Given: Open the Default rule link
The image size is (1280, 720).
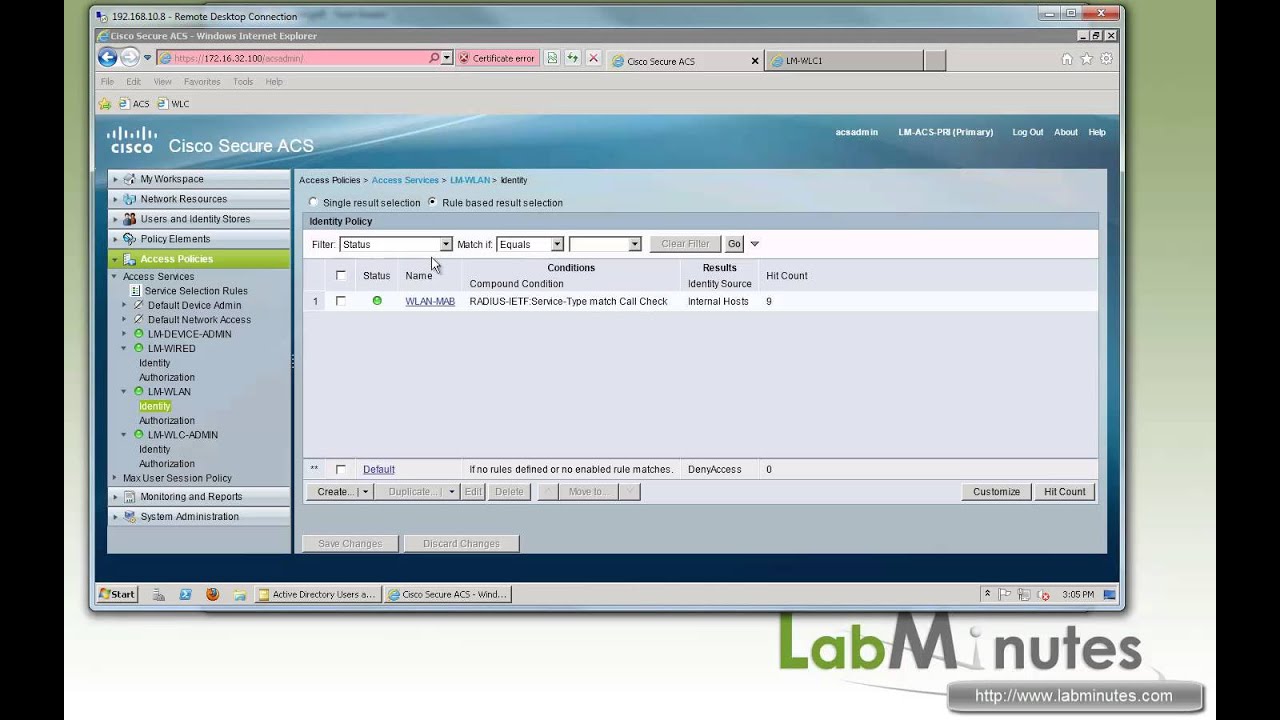Looking at the screenshot, I should pyautogui.click(x=379, y=469).
